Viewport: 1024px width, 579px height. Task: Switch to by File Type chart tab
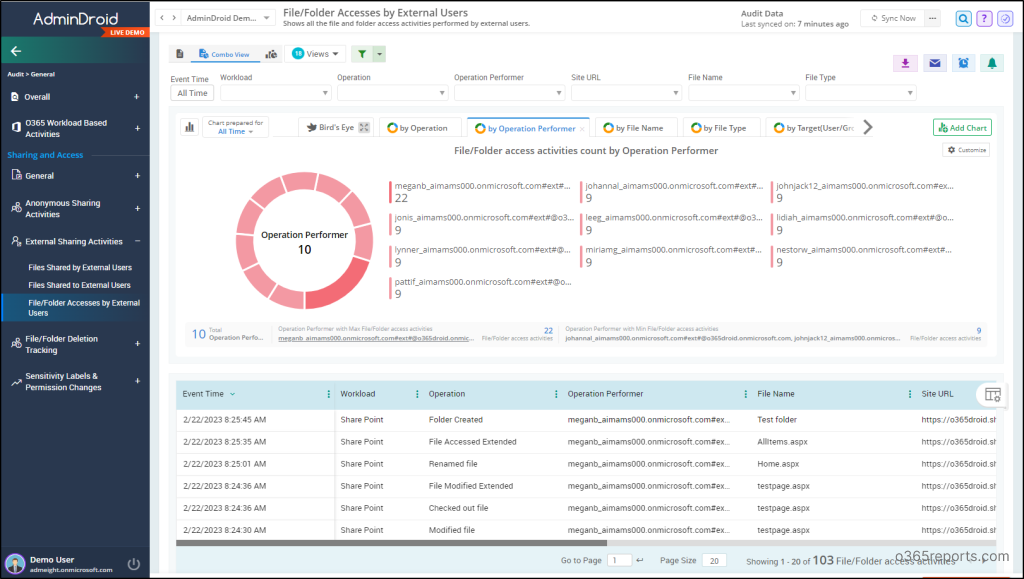[721, 128]
